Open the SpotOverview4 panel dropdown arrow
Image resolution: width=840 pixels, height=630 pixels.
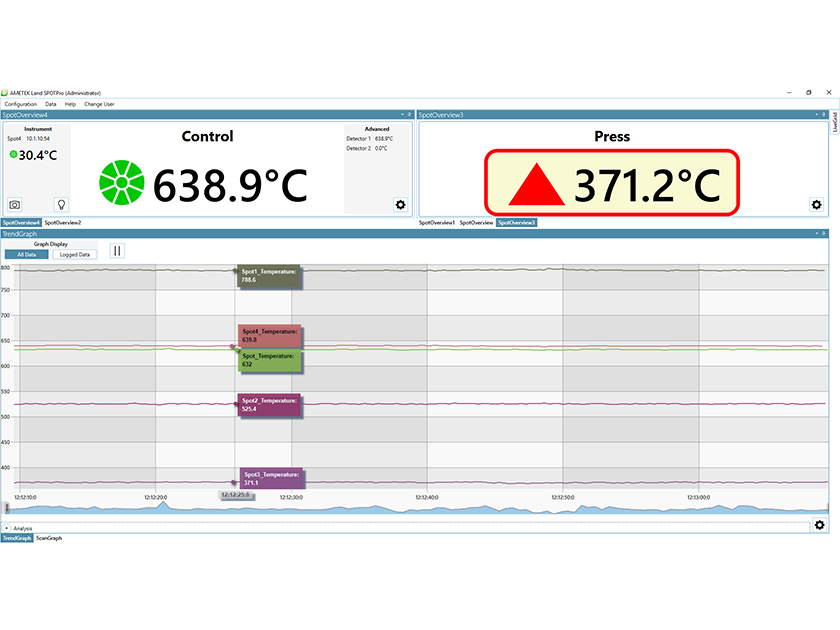403,114
